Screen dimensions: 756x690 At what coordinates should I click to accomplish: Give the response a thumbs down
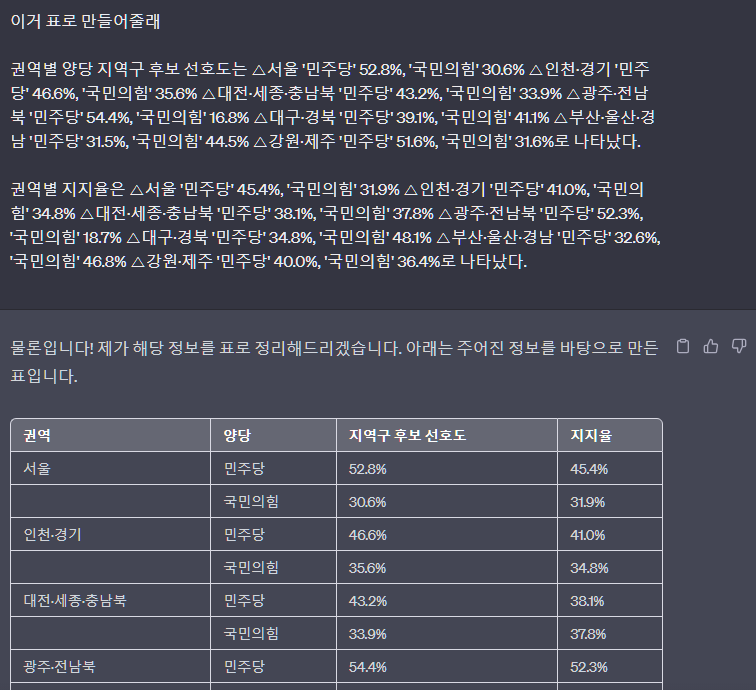click(739, 347)
